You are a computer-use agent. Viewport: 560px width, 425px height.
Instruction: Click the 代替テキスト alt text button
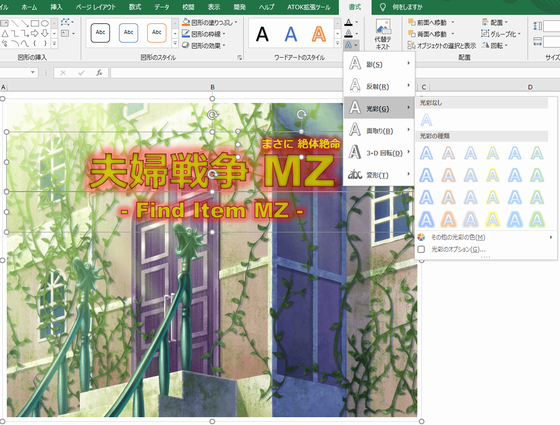tap(383, 34)
